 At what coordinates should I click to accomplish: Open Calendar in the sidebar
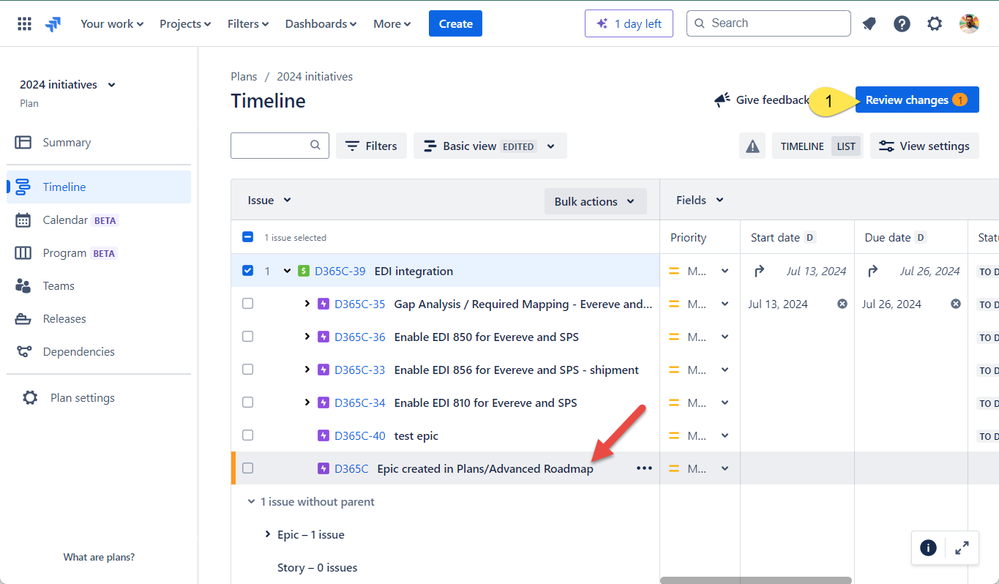[99, 220]
